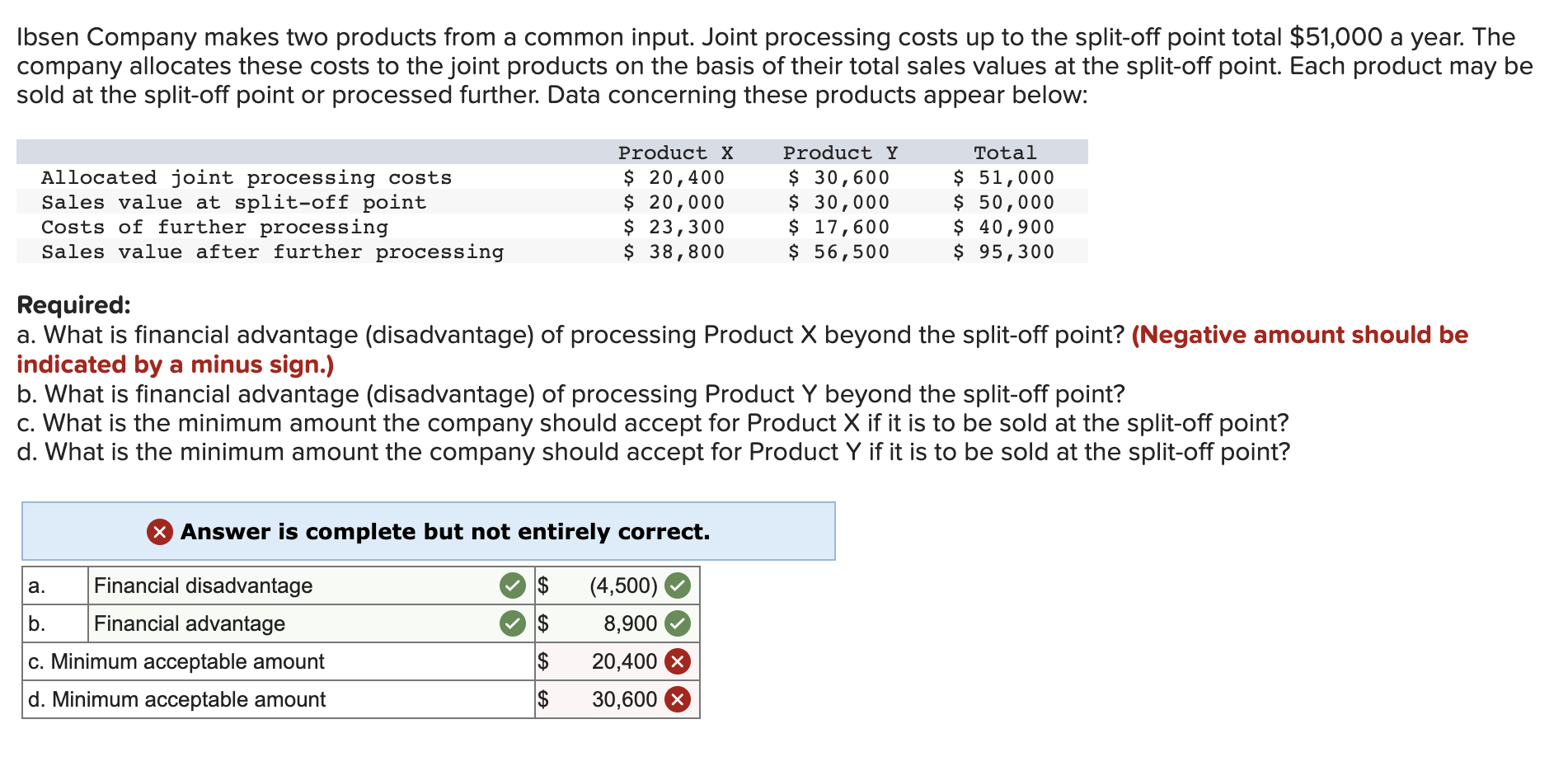Click the 'Answer is complete but not entirely correct' banner

[429, 531]
